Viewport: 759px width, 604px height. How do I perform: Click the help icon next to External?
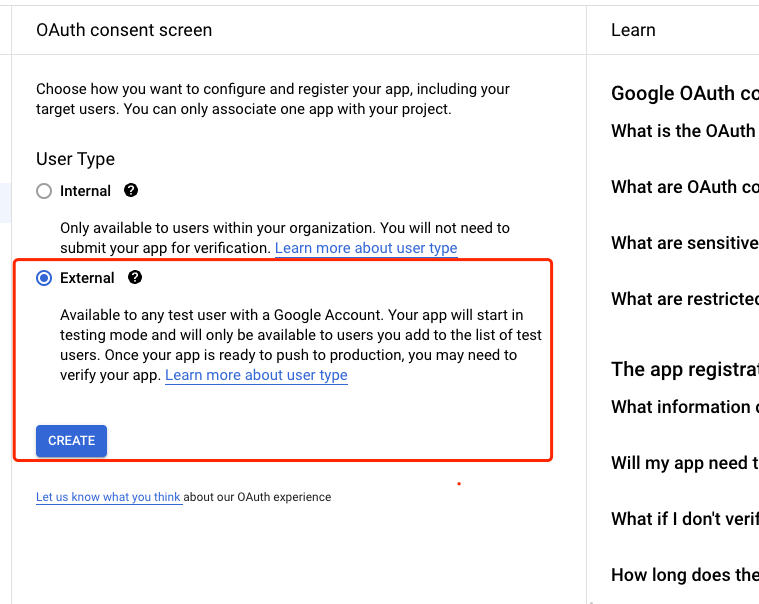(135, 277)
